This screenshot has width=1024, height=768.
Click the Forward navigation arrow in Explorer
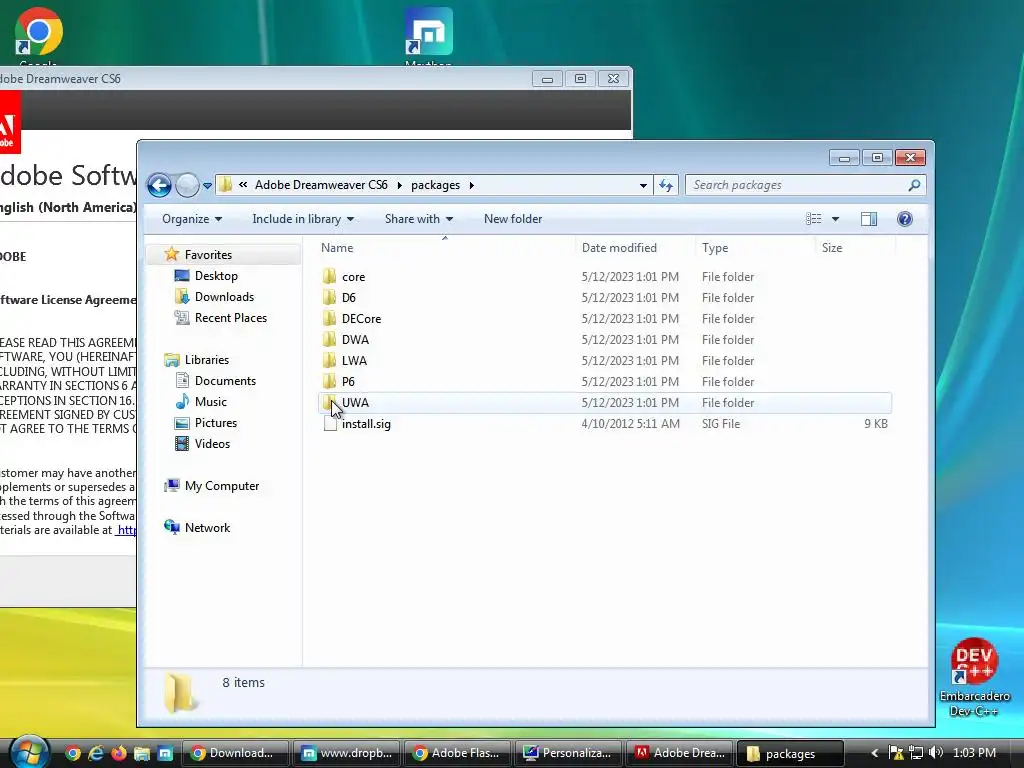pos(187,185)
